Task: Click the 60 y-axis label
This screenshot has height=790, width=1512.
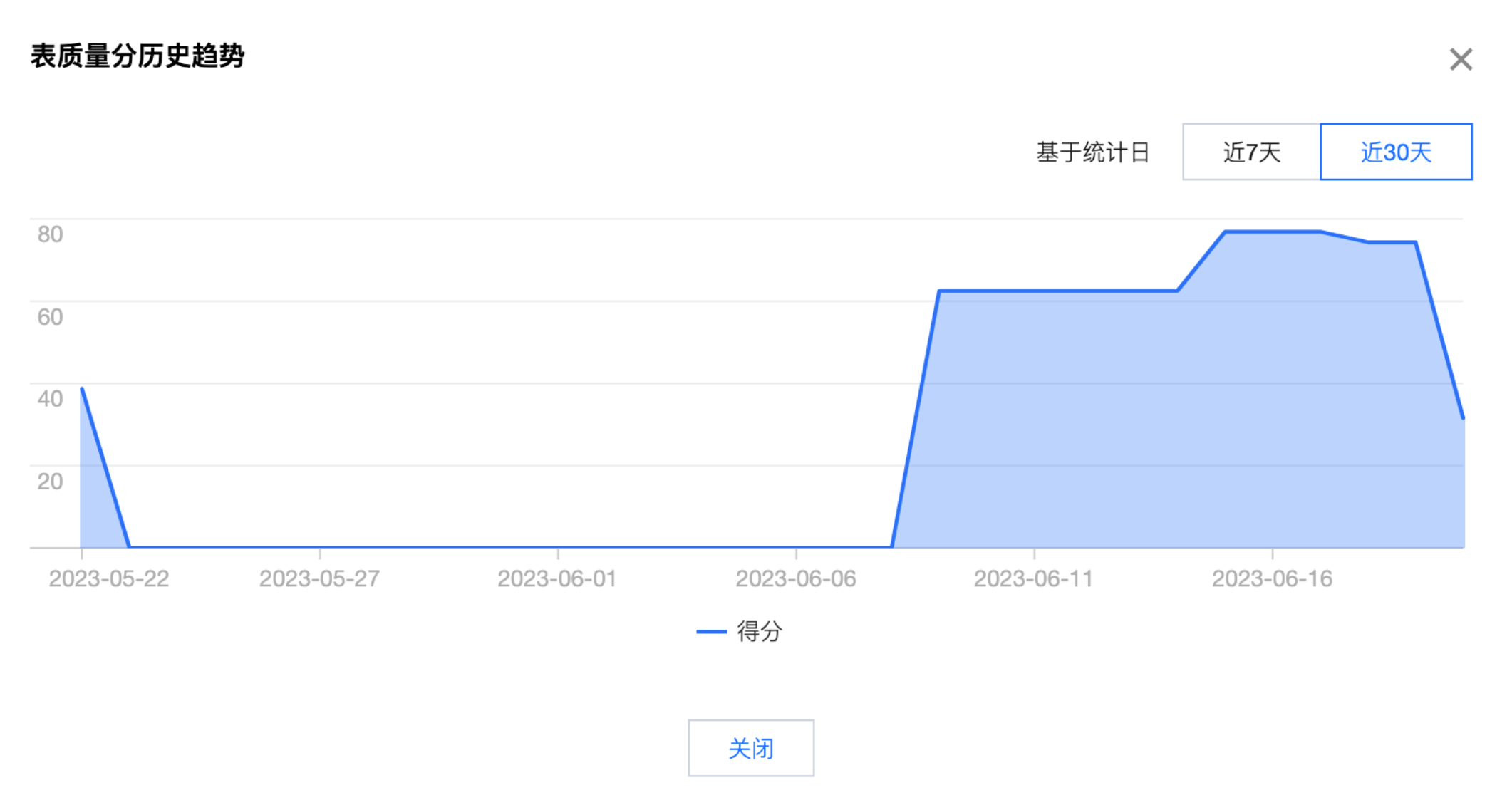Action: tap(50, 316)
